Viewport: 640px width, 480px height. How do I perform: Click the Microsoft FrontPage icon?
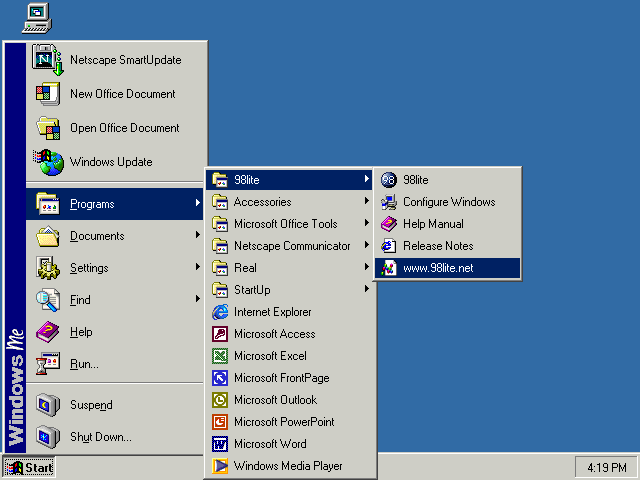[220, 378]
